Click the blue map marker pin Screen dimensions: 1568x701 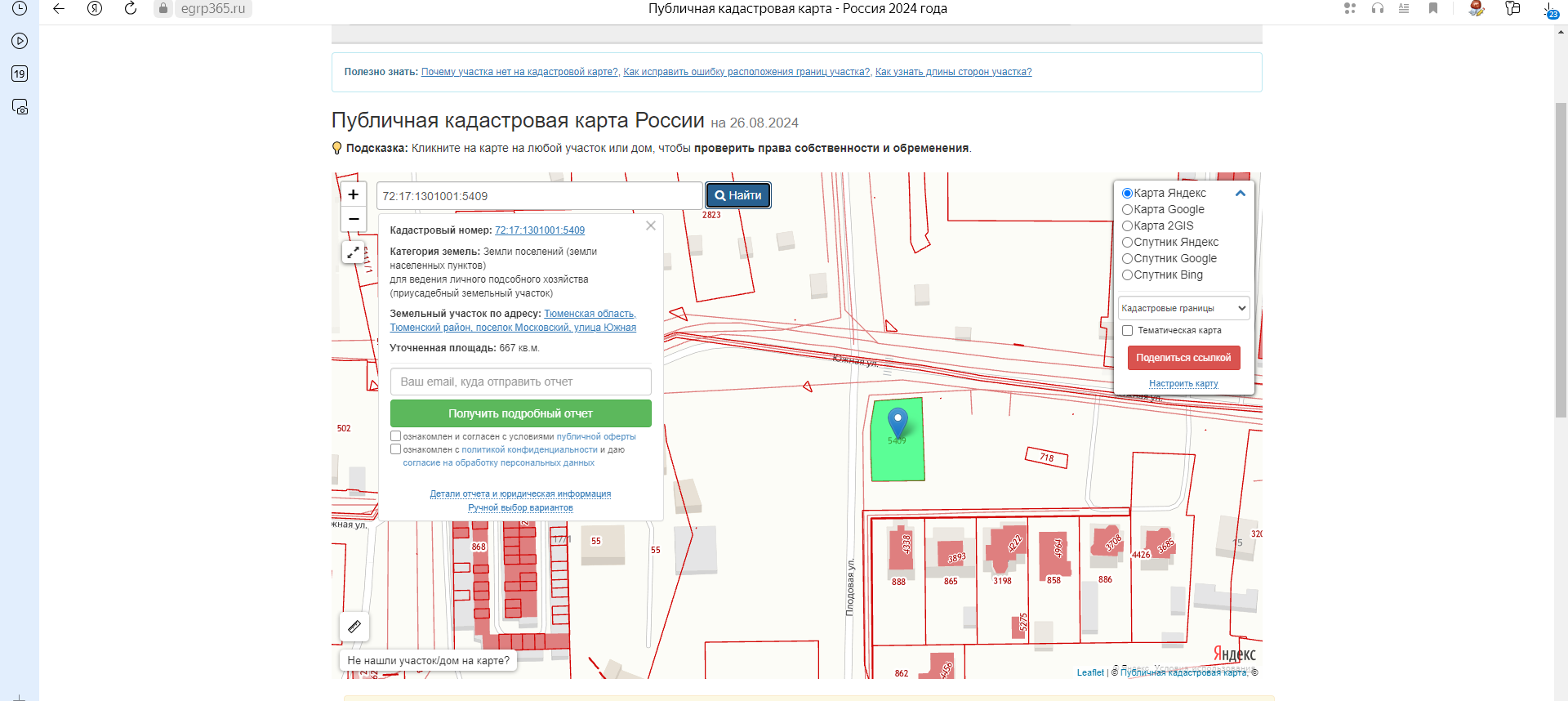click(x=898, y=422)
